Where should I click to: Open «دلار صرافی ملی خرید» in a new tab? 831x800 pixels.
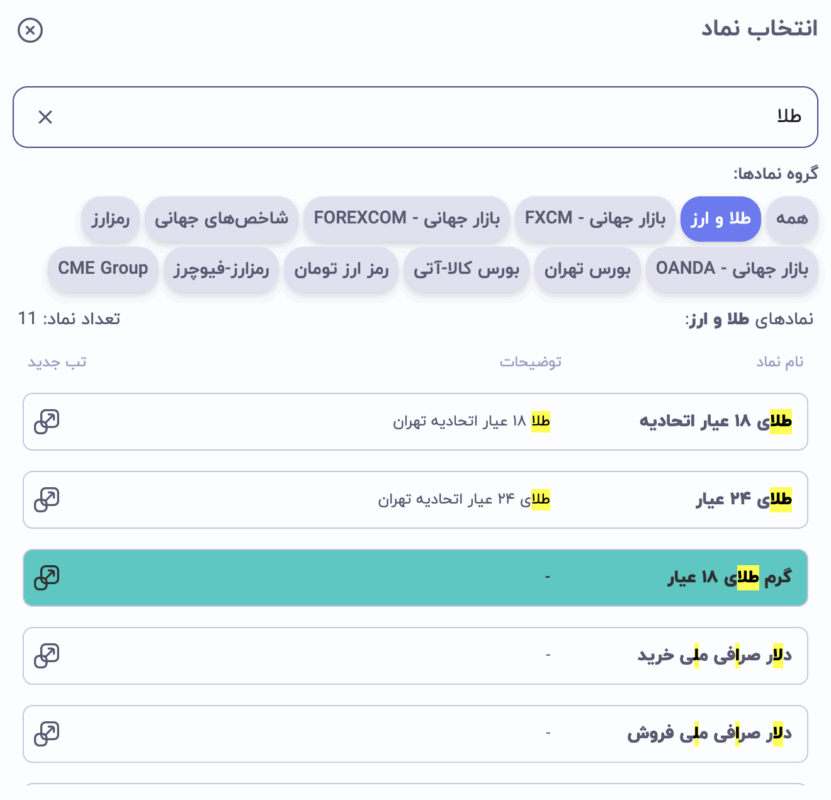[47, 656]
